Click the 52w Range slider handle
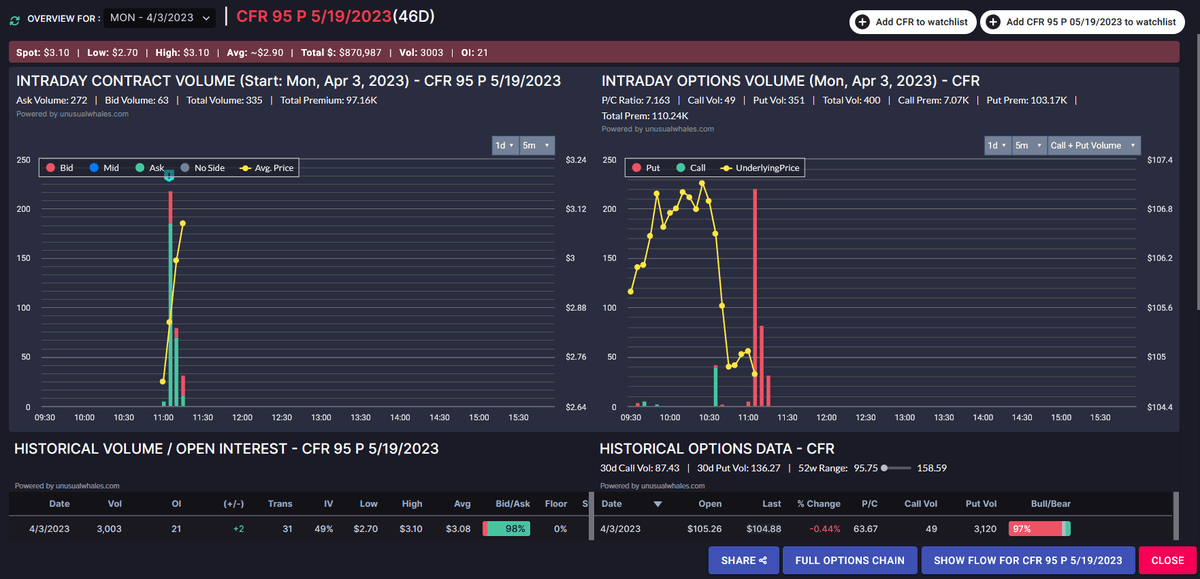 tap(885, 467)
